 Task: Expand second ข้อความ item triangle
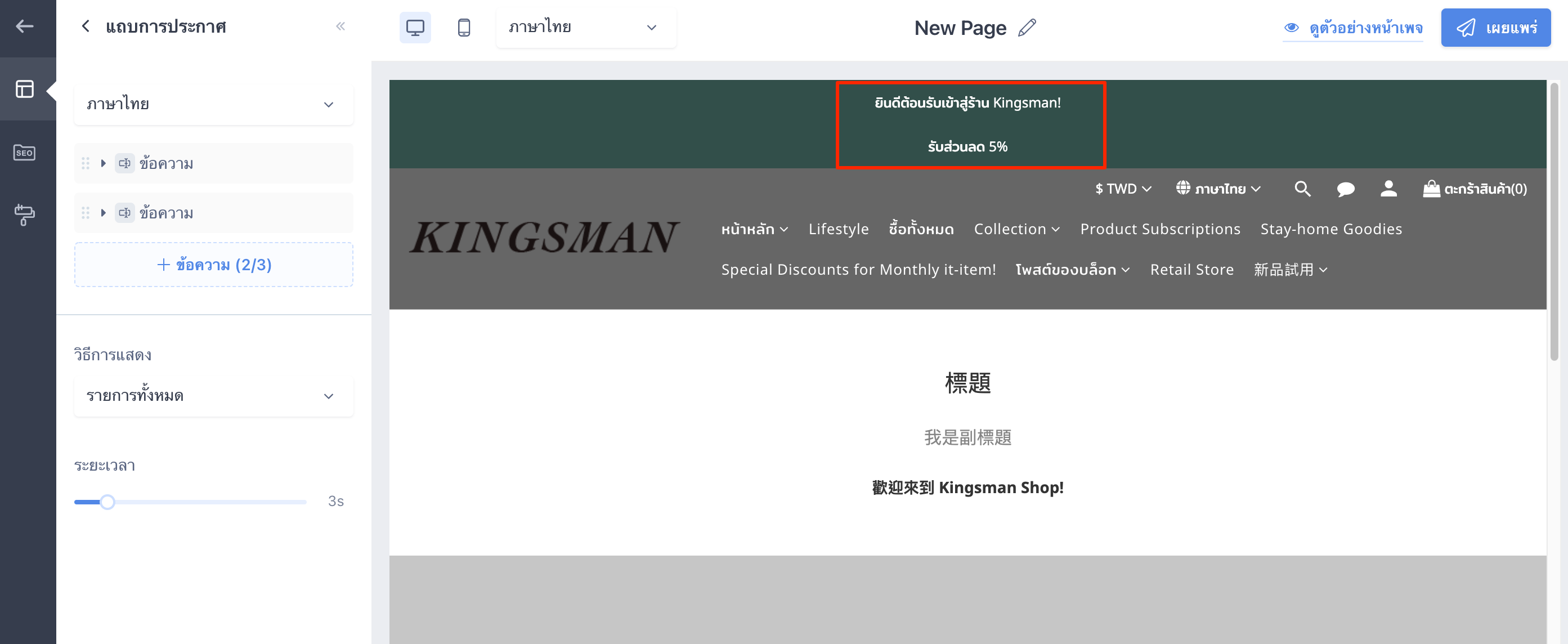click(104, 212)
